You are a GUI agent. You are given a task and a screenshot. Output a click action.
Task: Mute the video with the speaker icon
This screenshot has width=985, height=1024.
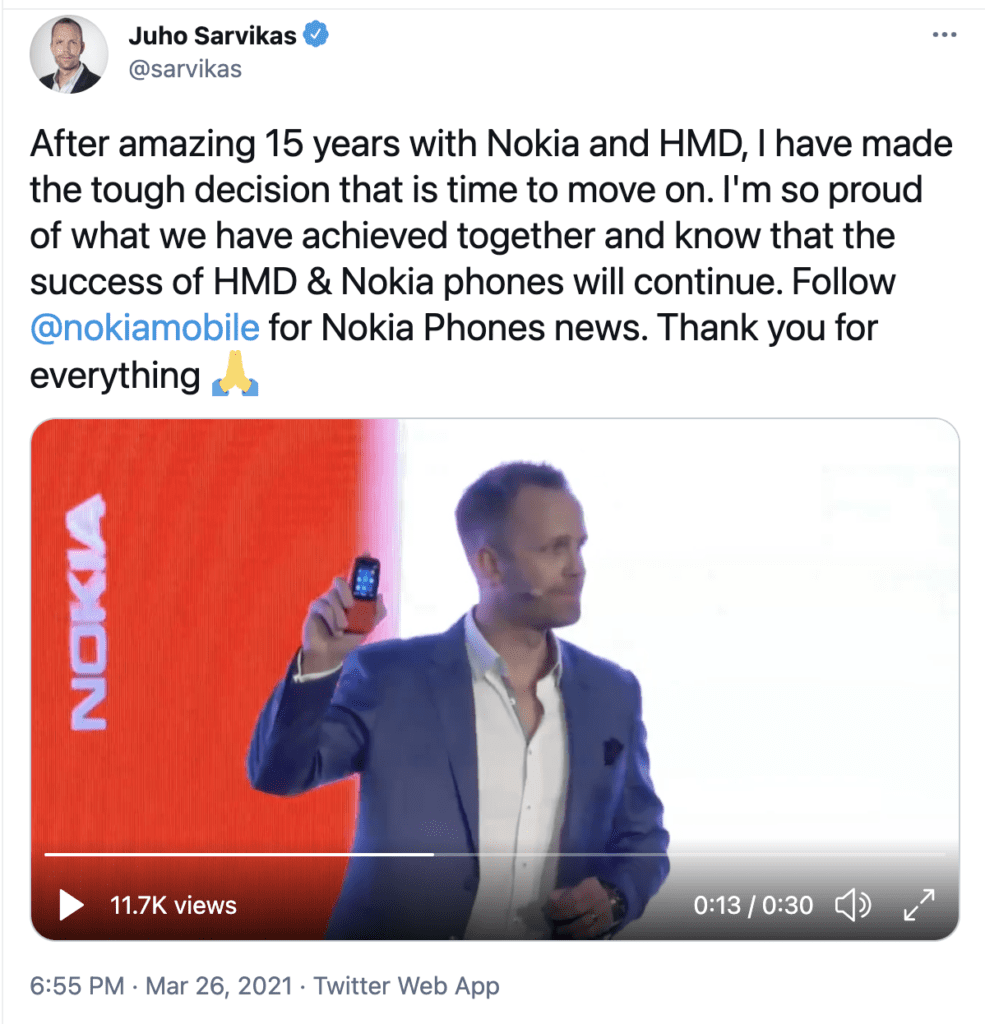coord(853,906)
